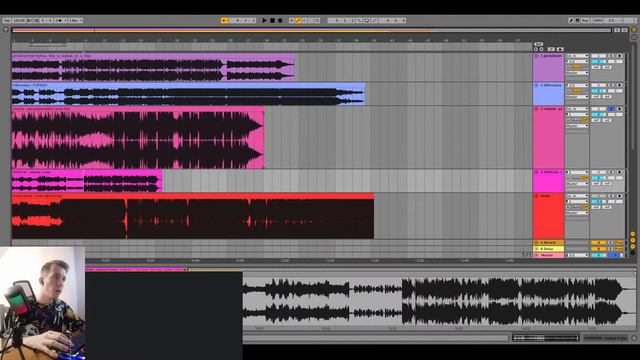Open the global quantization menu showing 1 Bar
640x360 pixels.
[x=76, y=20]
